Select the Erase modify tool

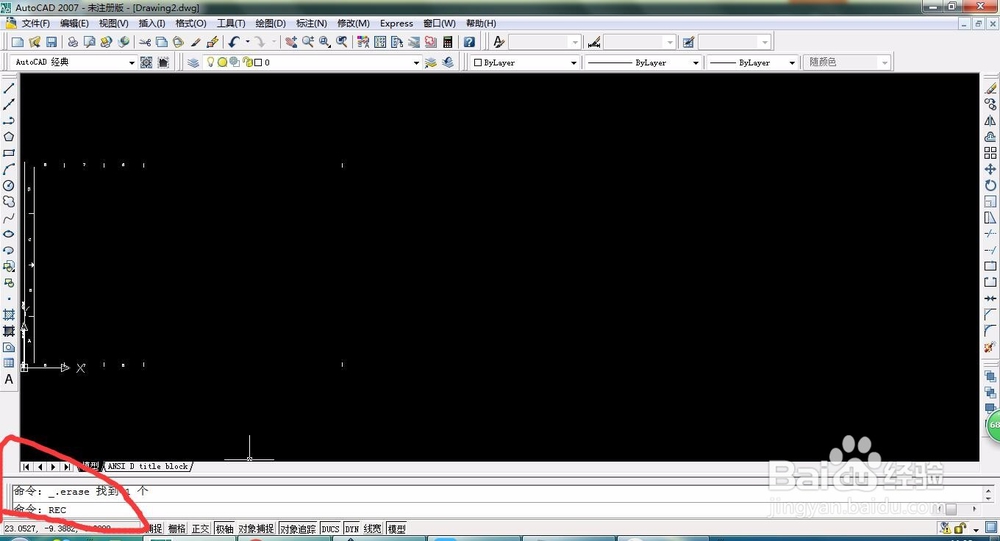990,88
